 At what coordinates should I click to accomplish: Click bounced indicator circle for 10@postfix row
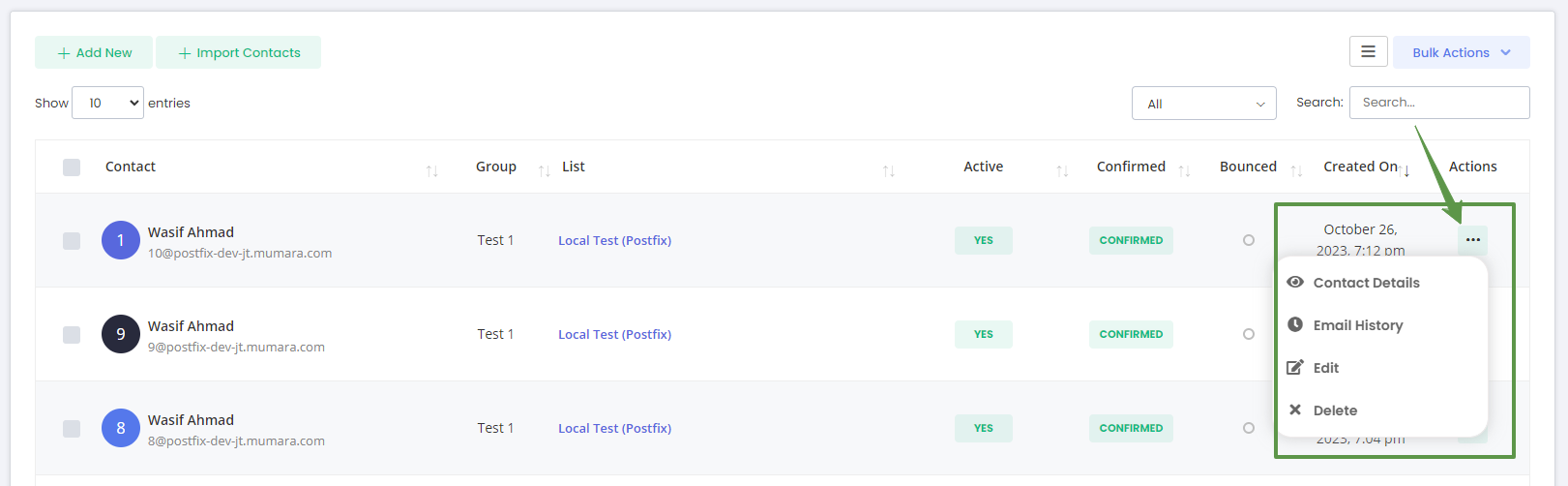point(1249,240)
